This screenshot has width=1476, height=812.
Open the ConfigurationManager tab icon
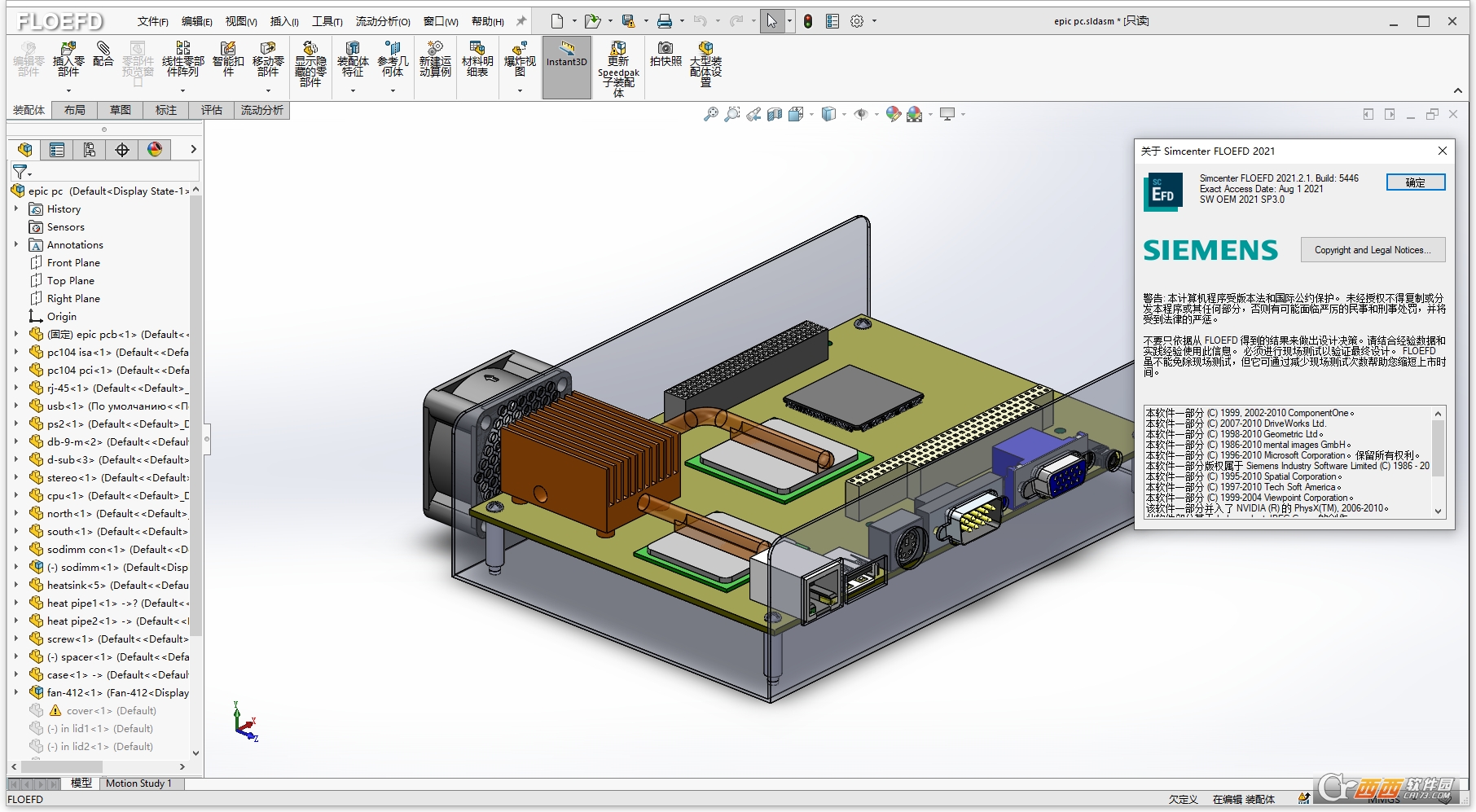[x=90, y=149]
